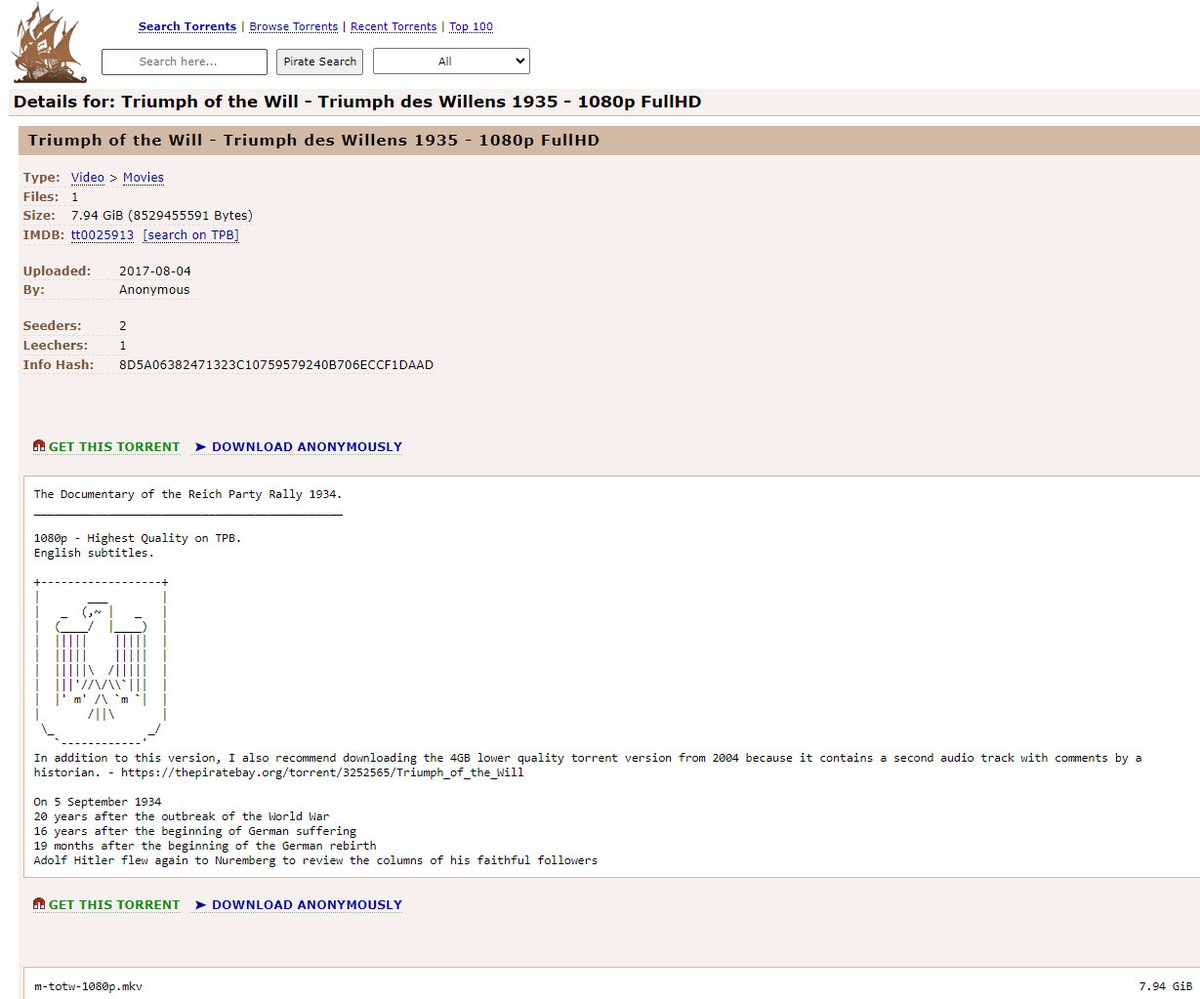
Task: Switch to Browse Torrents
Action: click(294, 26)
